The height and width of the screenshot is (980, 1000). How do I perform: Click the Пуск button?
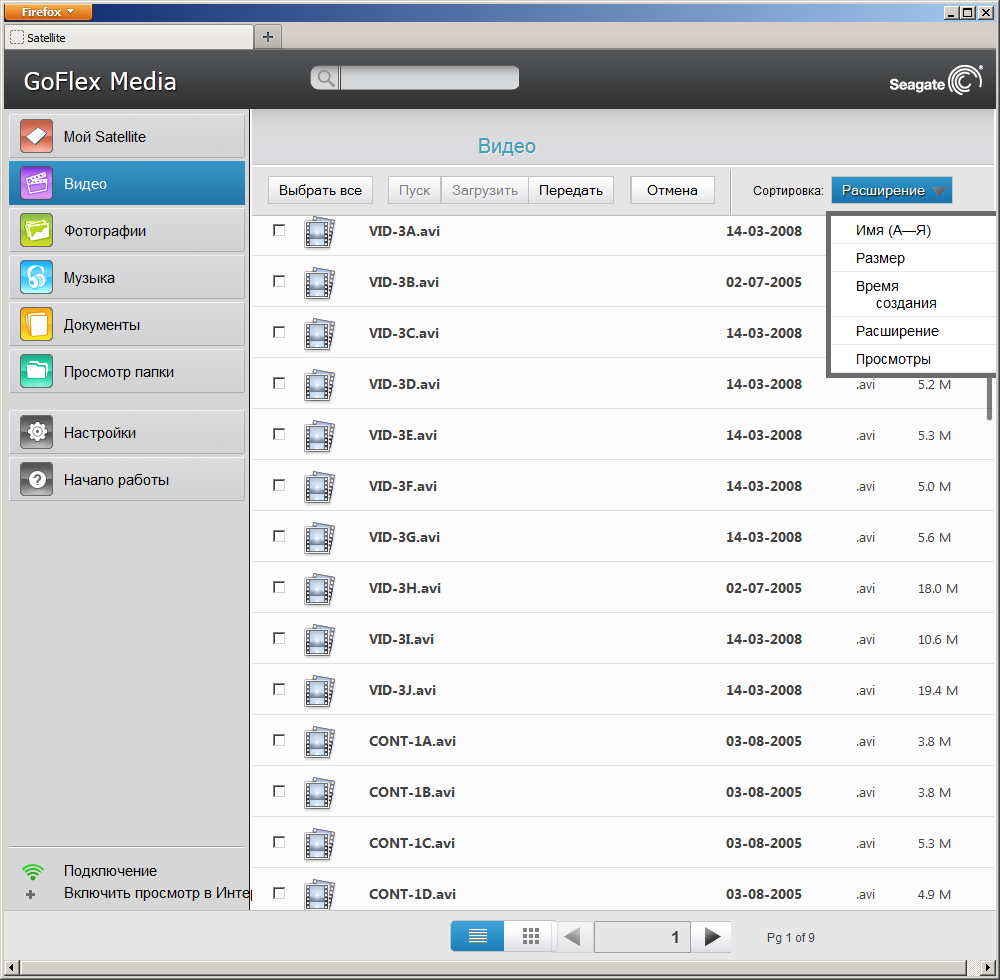[415, 190]
